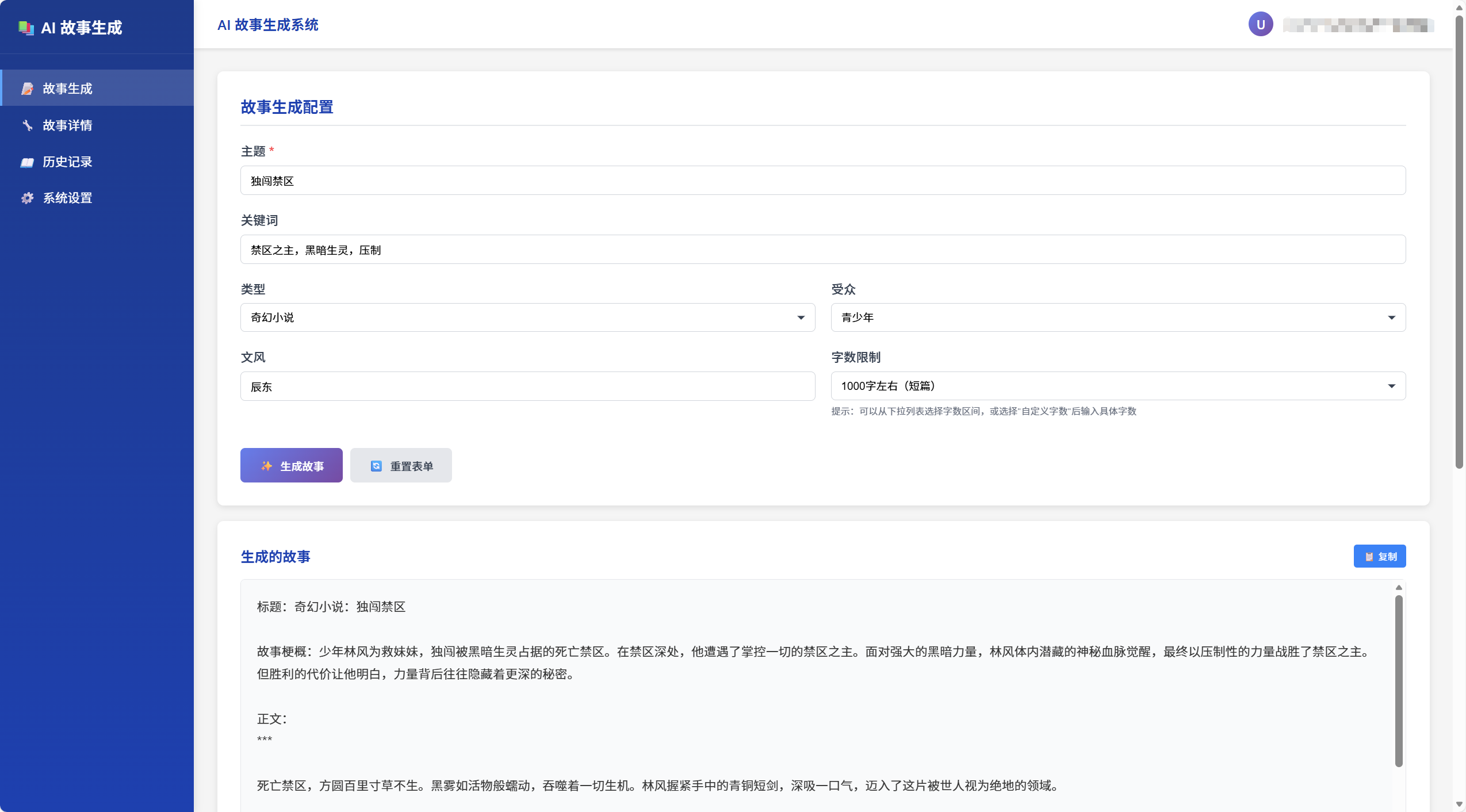This screenshot has width=1466, height=812.
Task: Click the book icon beside 历史记录
Action: click(27, 162)
